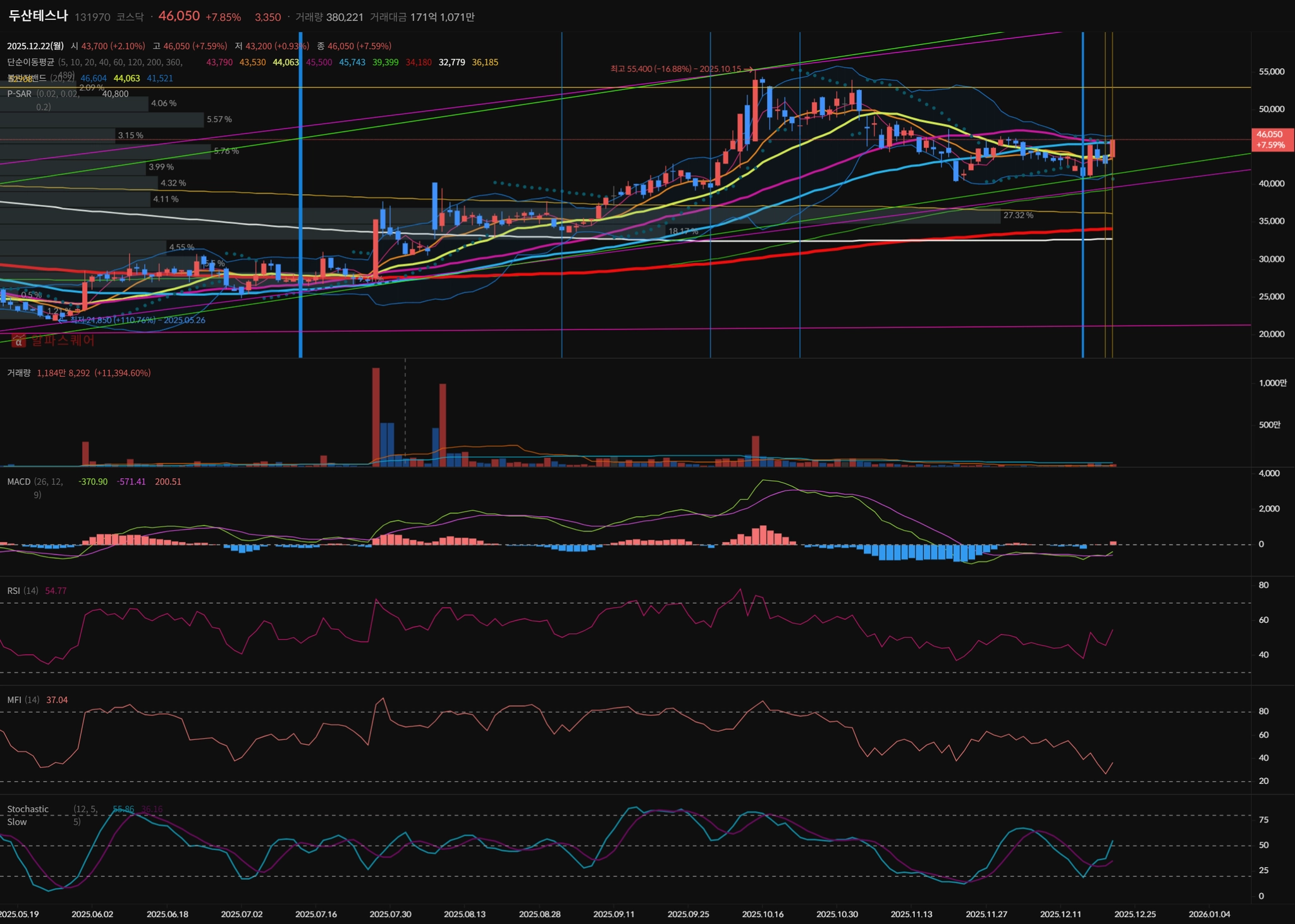The image size is (1295, 924).
Task: Click the 2025.10.16 date axis label
Action: 763,914
